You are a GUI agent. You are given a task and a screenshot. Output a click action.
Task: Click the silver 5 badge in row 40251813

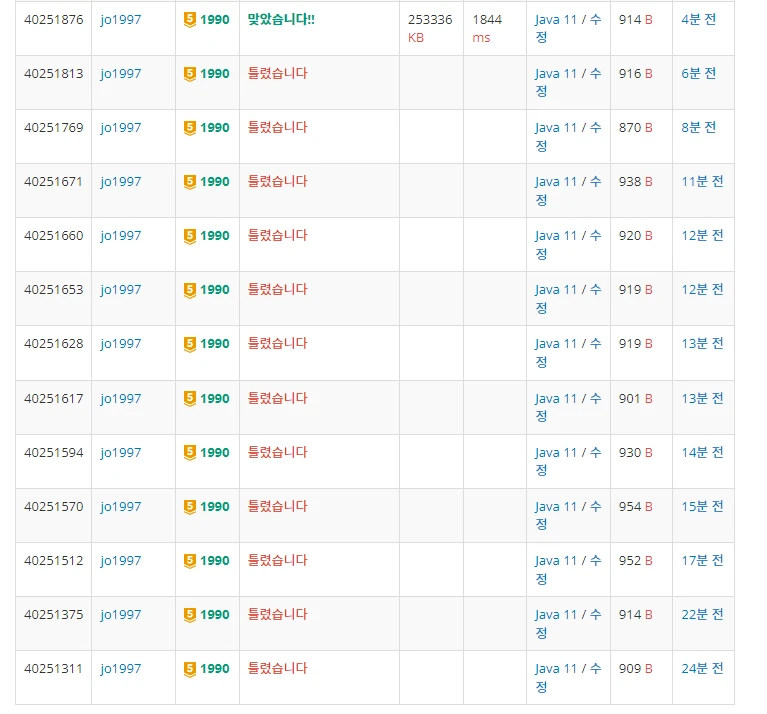pyautogui.click(x=190, y=74)
